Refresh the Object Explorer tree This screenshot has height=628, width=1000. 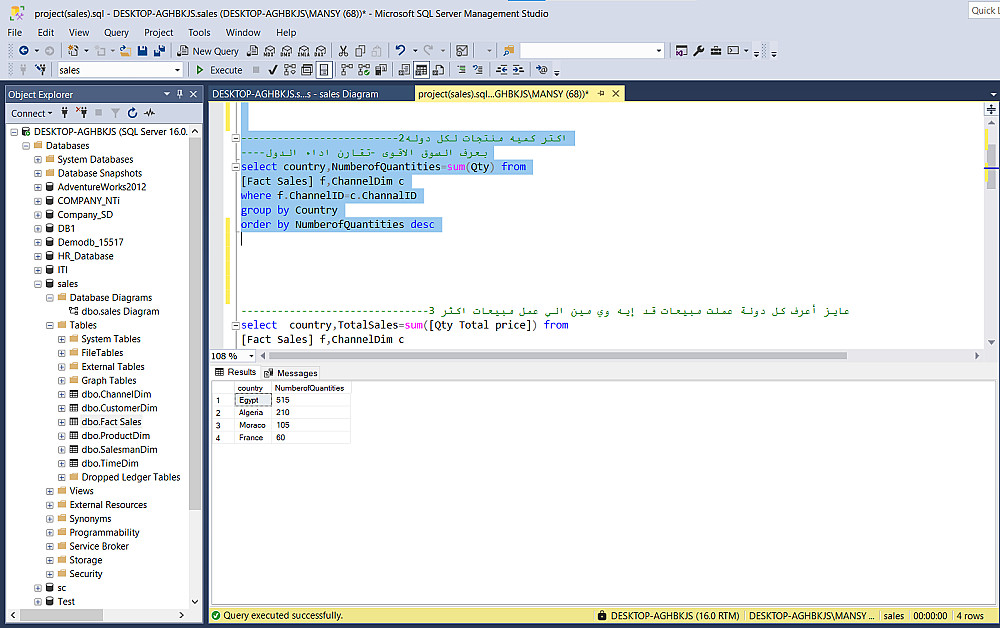point(132,113)
